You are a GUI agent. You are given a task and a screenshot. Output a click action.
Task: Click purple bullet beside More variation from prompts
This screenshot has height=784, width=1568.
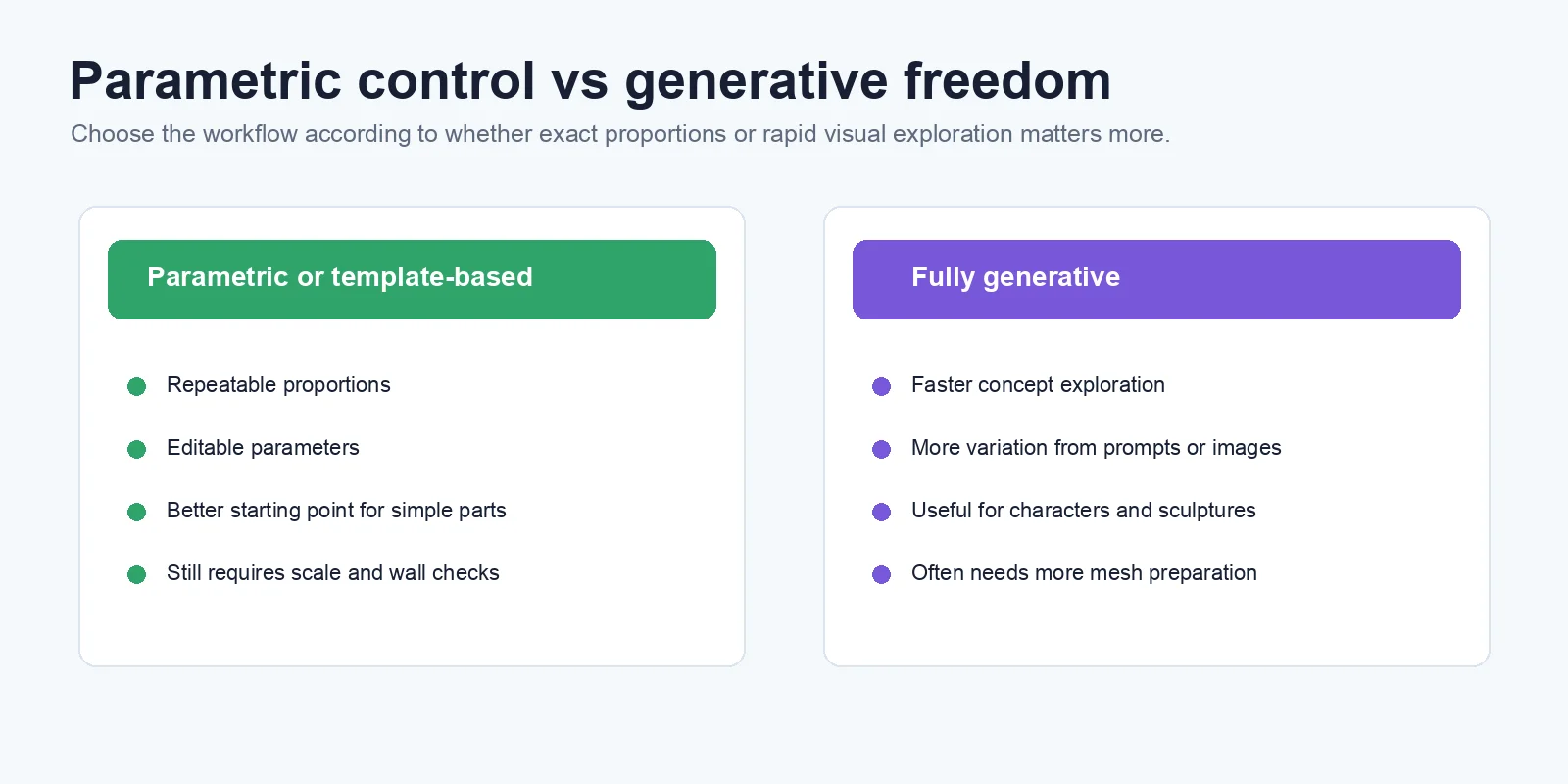click(x=882, y=449)
